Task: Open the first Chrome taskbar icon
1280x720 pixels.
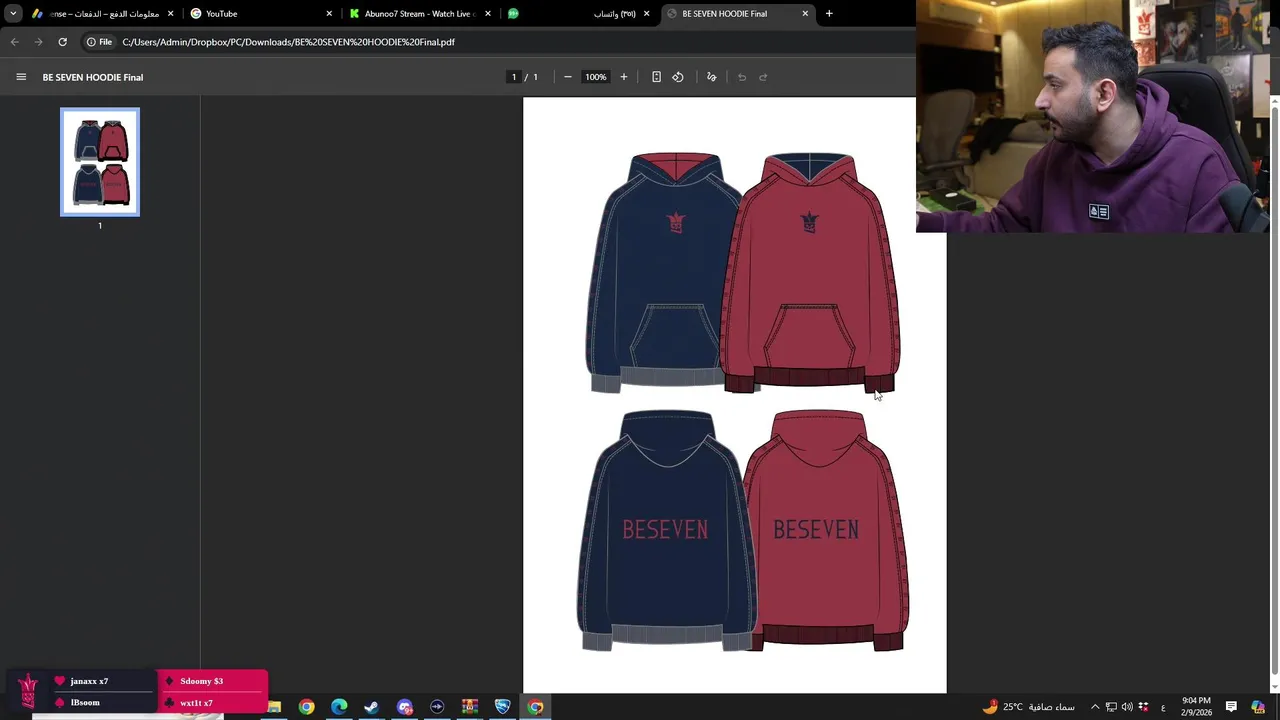Action: pos(307,707)
